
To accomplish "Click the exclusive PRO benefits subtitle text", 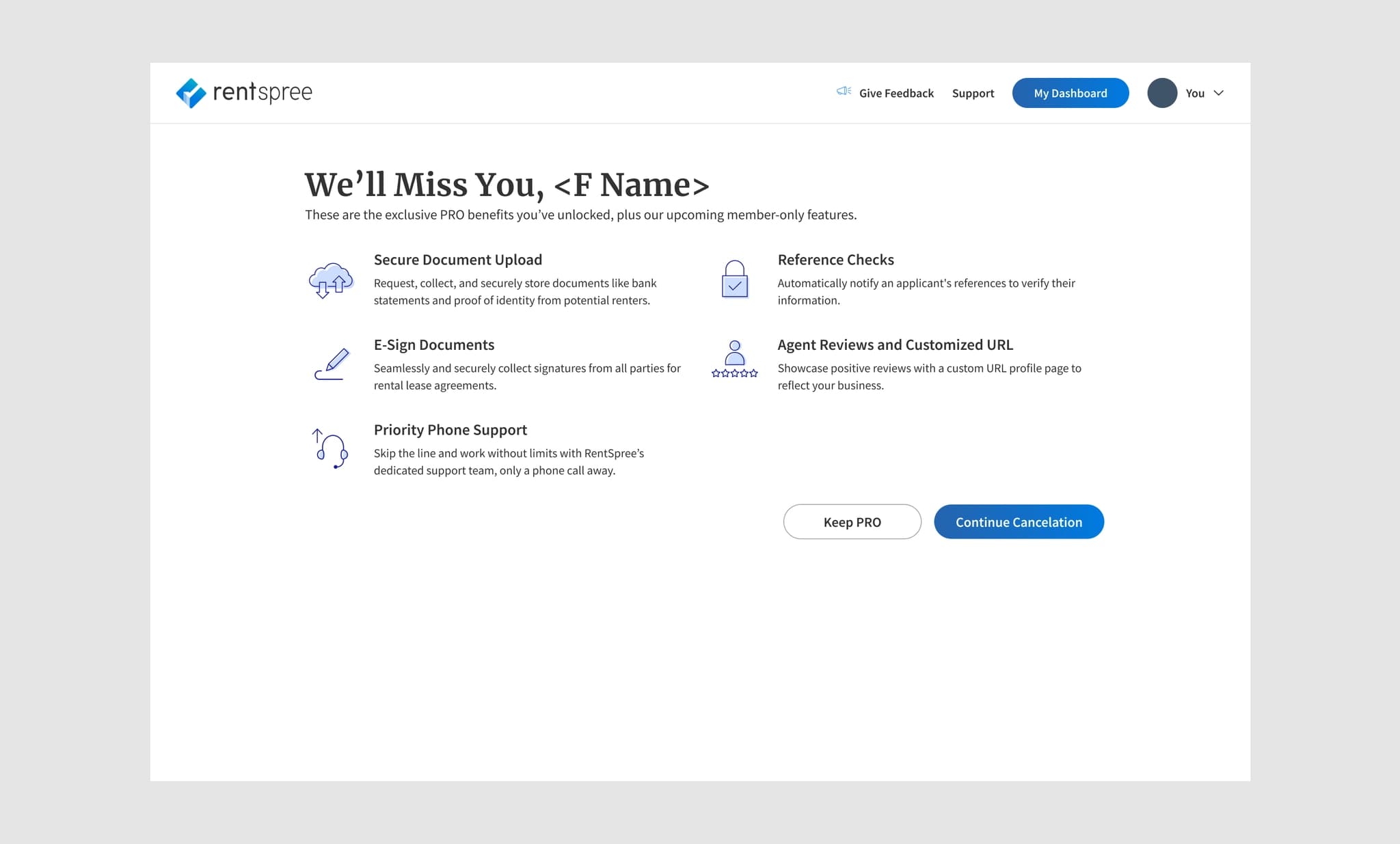I will (580, 215).
